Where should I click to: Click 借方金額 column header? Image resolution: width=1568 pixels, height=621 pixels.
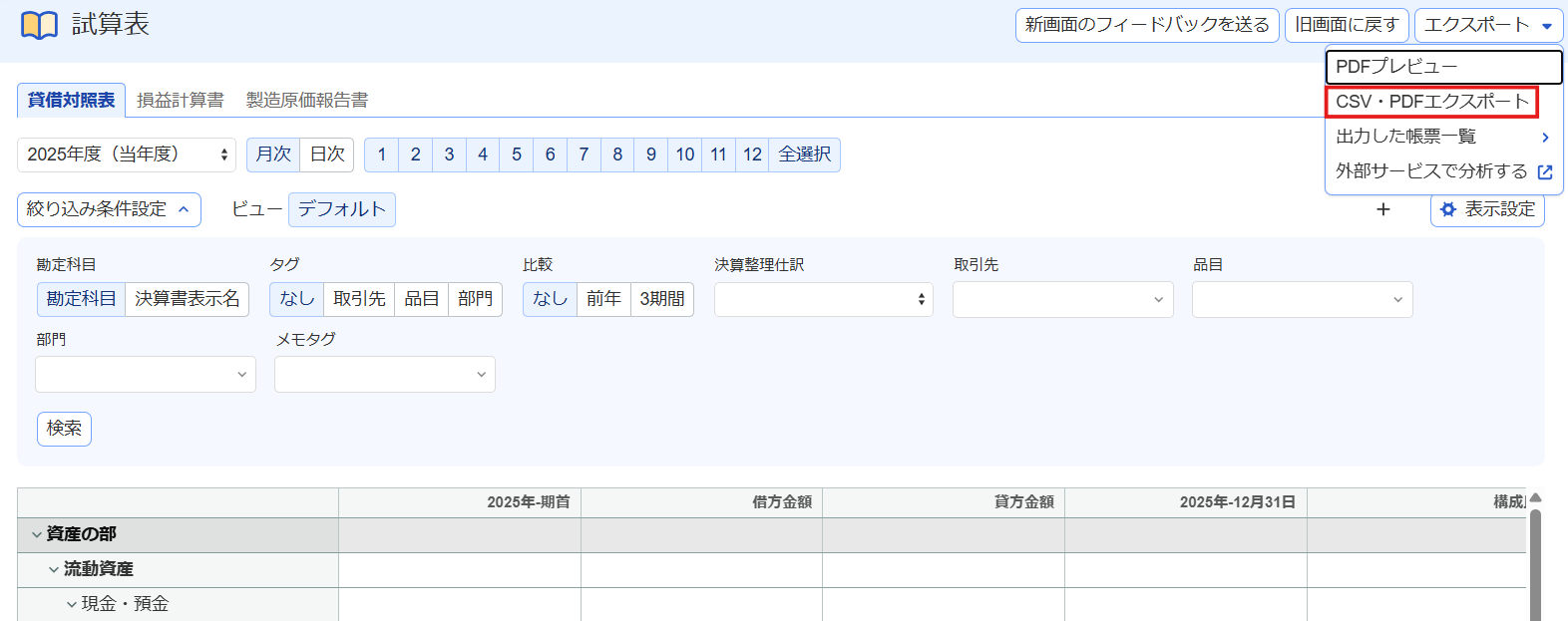tap(702, 502)
